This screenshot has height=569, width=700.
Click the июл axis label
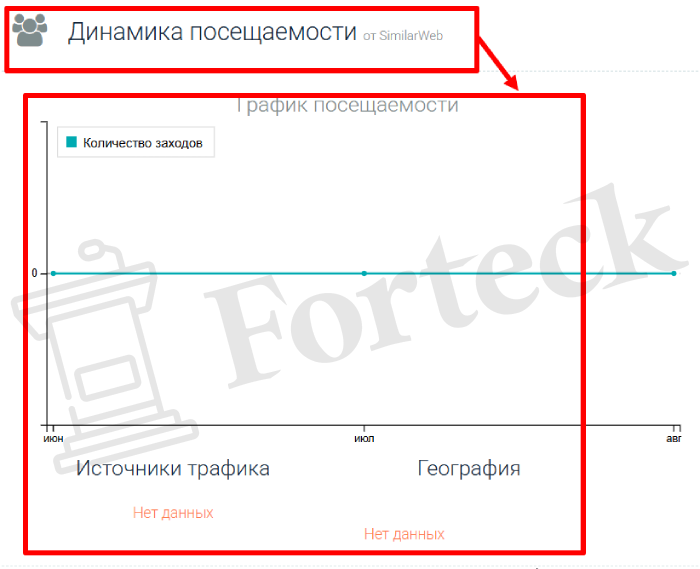click(364, 437)
